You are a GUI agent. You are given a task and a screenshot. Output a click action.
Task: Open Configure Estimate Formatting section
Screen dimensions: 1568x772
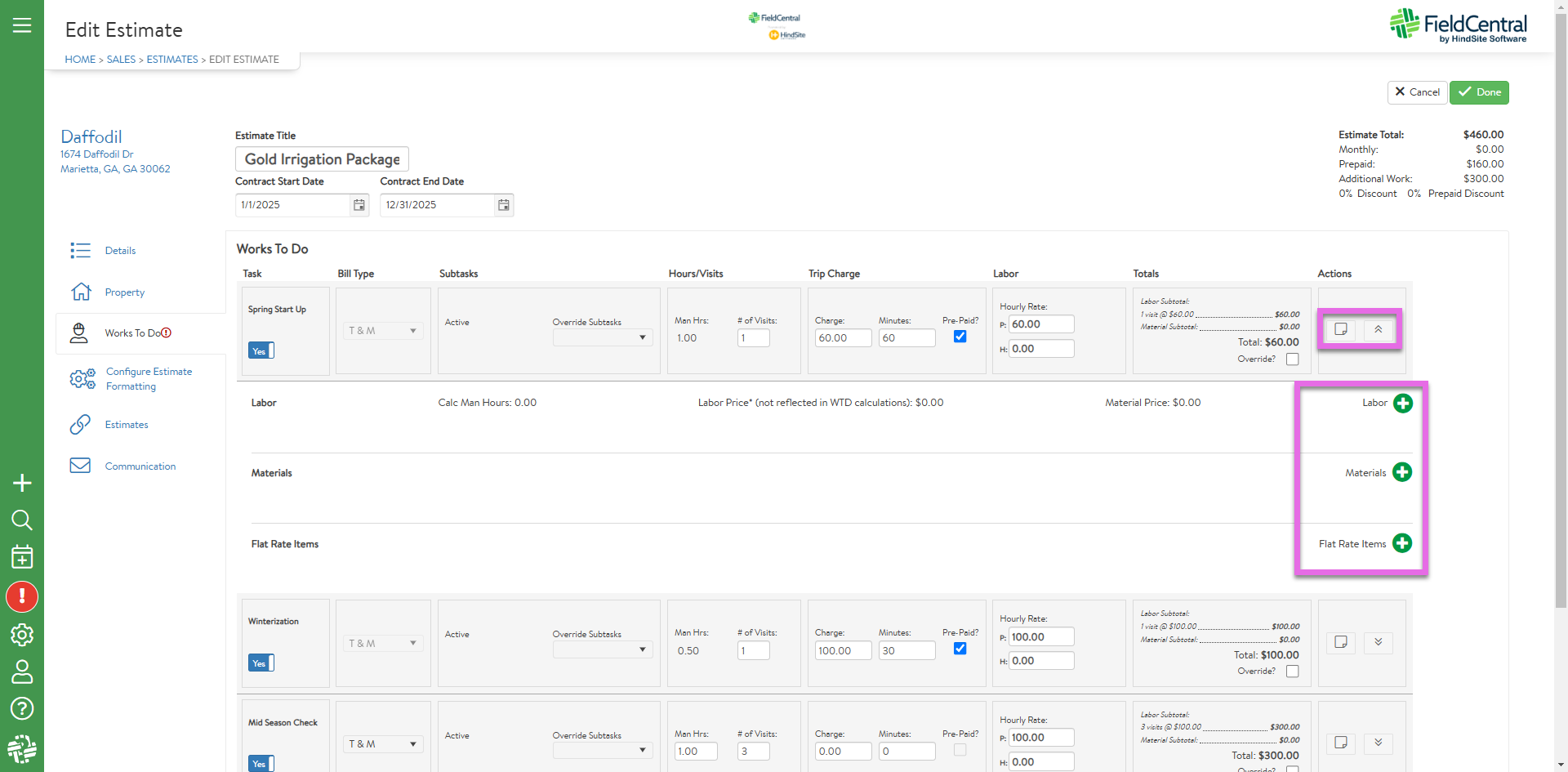pyautogui.click(x=149, y=379)
